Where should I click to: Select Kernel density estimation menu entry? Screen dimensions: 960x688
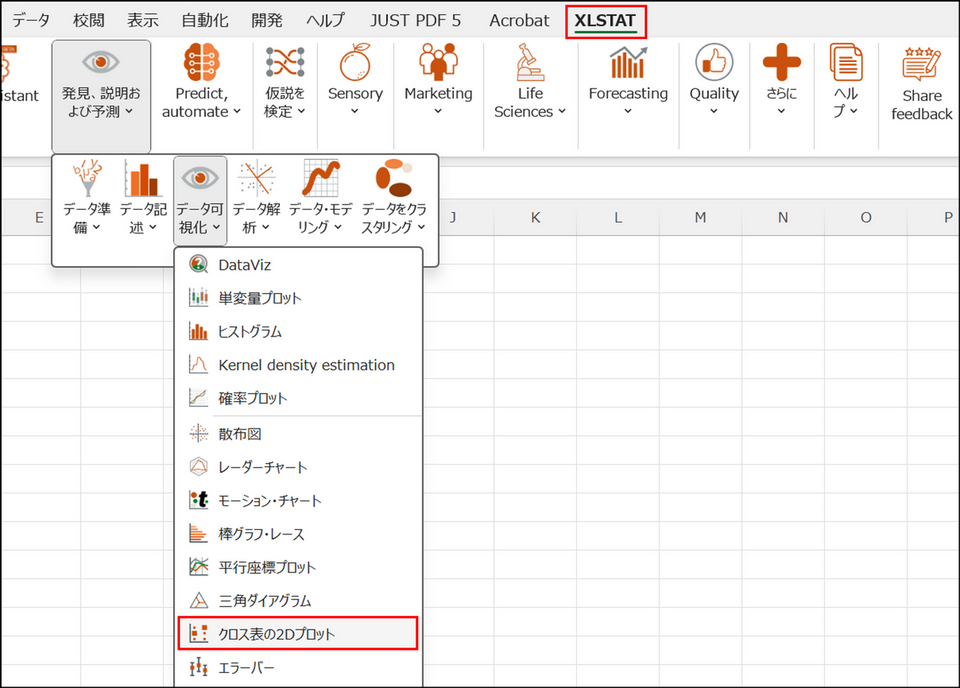coord(306,365)
